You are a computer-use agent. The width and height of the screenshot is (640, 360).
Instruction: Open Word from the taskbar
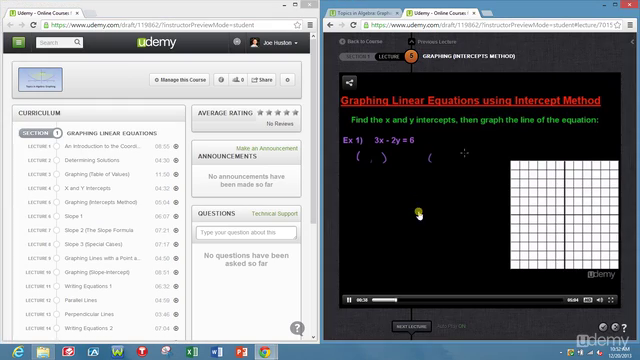click(x=217, y=351)
